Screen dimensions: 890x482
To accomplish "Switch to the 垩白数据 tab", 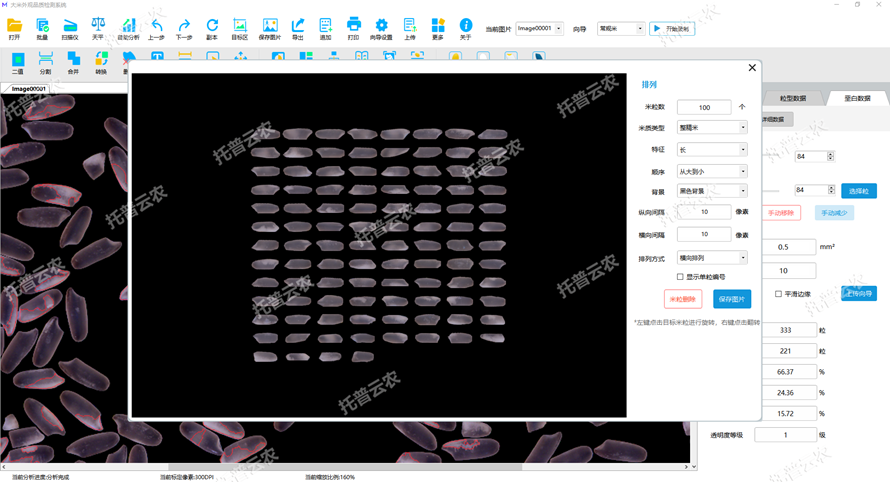I will pos(857,98).
